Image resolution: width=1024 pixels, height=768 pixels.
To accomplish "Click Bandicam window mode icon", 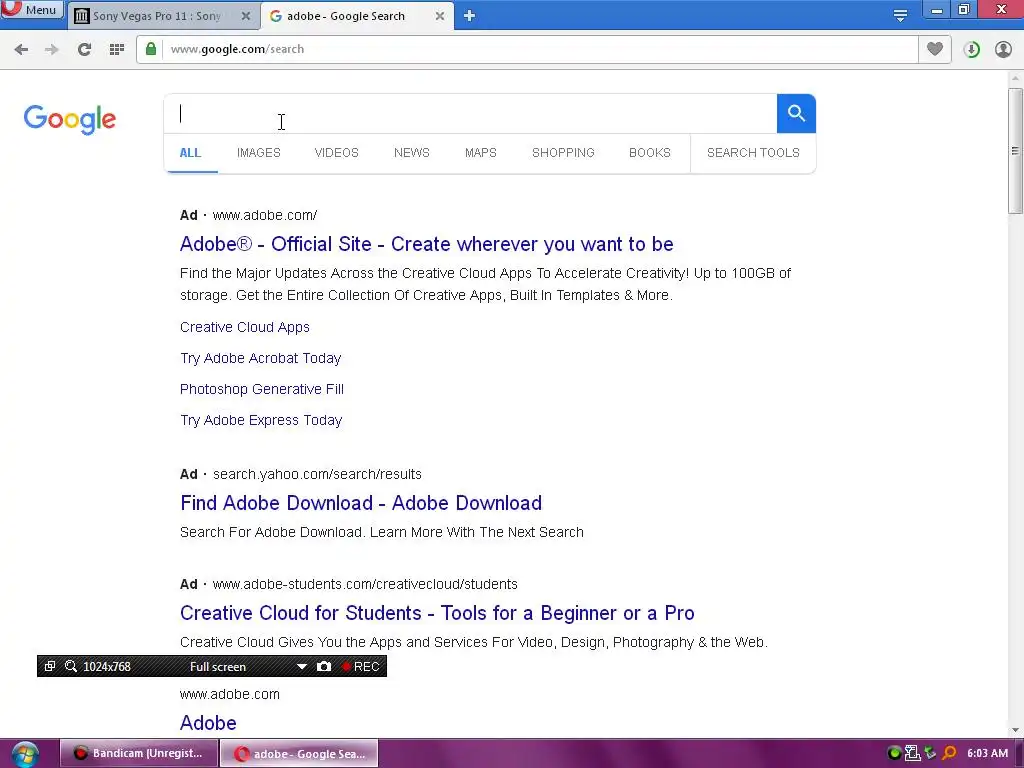I will pos(50,666).
